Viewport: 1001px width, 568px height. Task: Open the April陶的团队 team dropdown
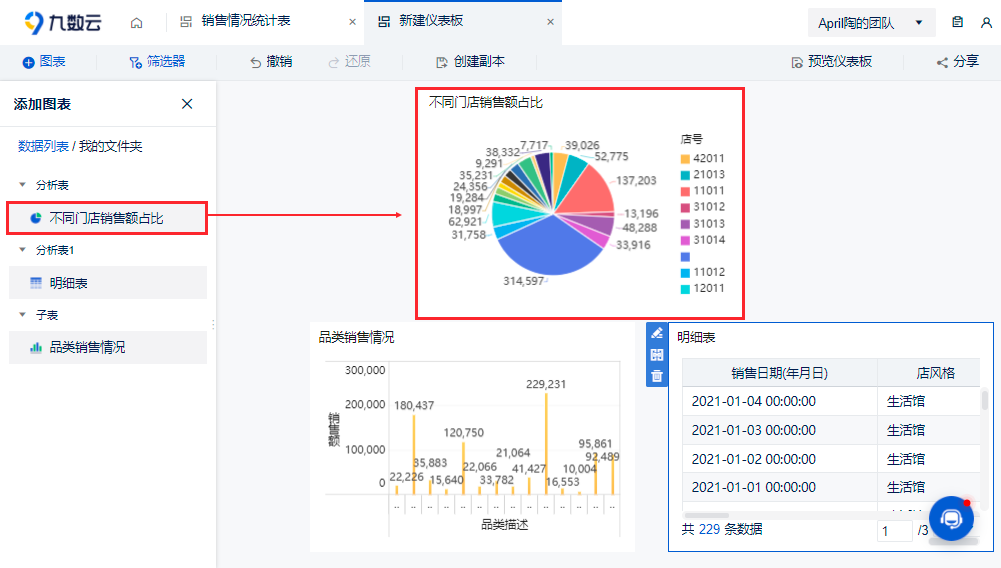(871, 23)
